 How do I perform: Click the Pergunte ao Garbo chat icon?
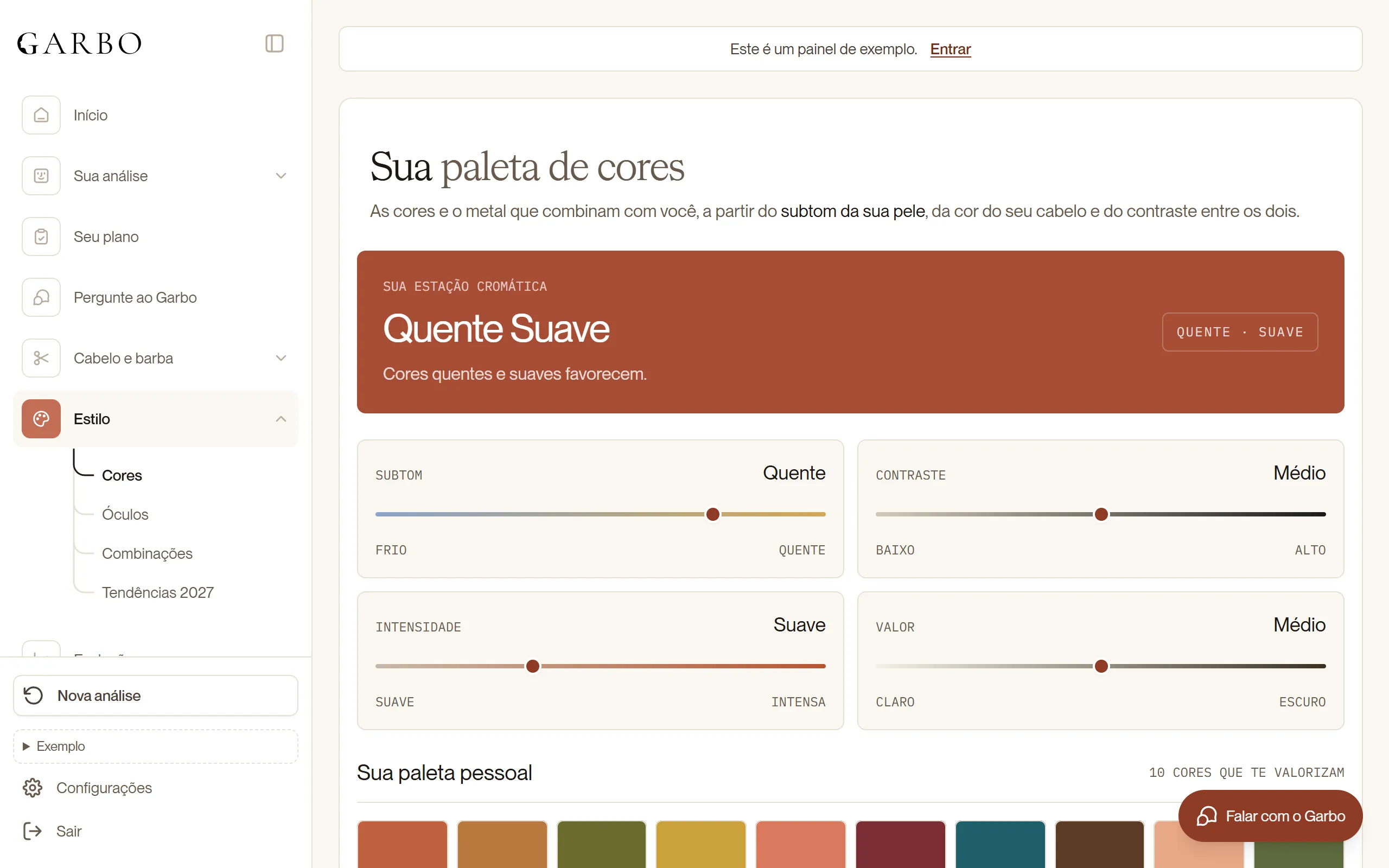point(41,297)
